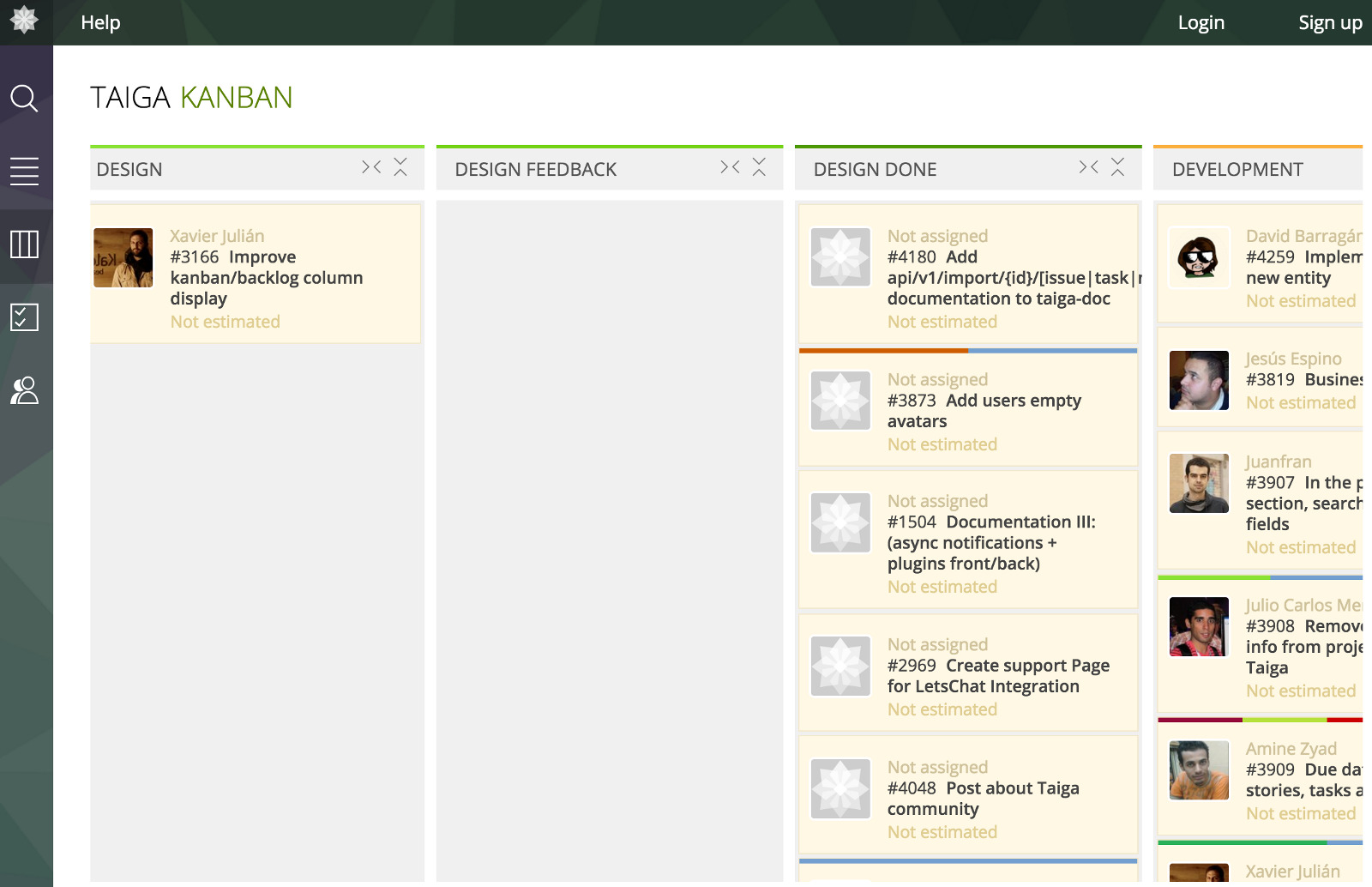Open issues via the checkbox sidebar icon
This screenshot has width=1372, height=887.
24,317
